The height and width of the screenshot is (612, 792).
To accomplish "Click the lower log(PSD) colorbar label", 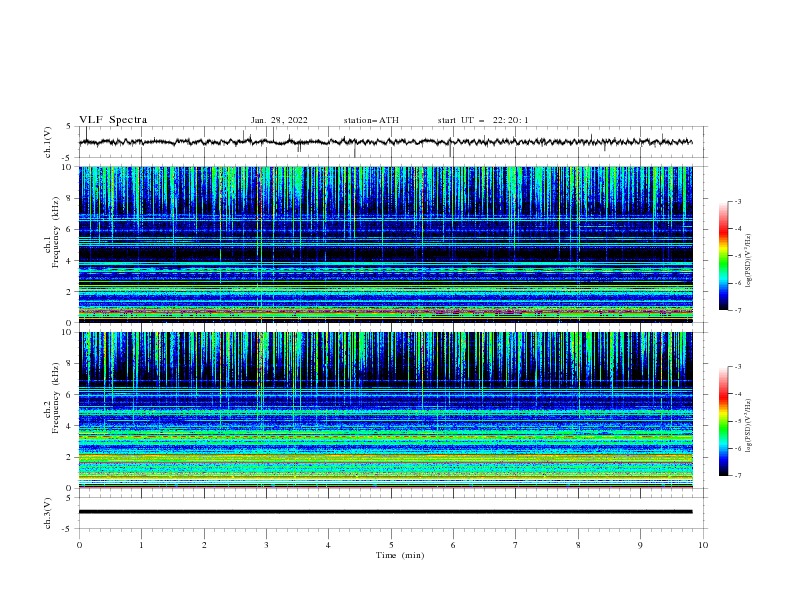I will [749, 425].
